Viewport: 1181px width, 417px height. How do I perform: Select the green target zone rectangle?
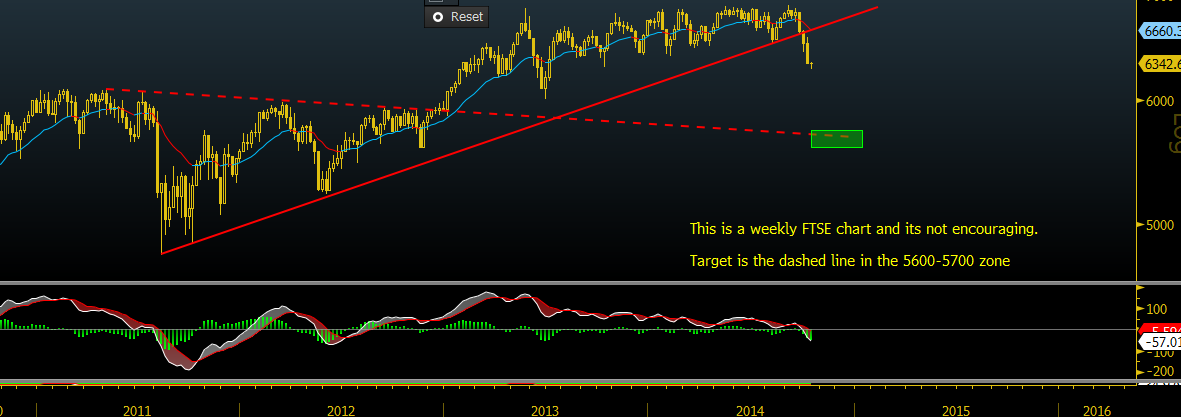pos(836,138)
